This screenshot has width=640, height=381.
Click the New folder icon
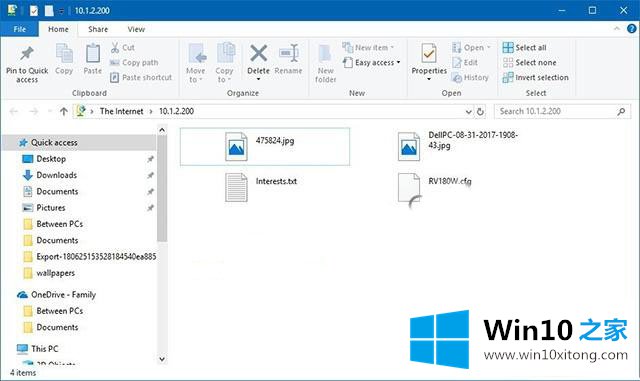[x=325, y=54]
